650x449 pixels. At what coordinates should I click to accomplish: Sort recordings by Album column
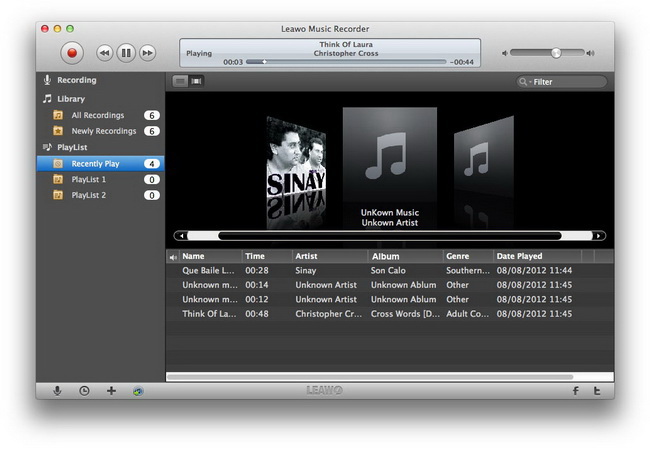click(386, 256)
